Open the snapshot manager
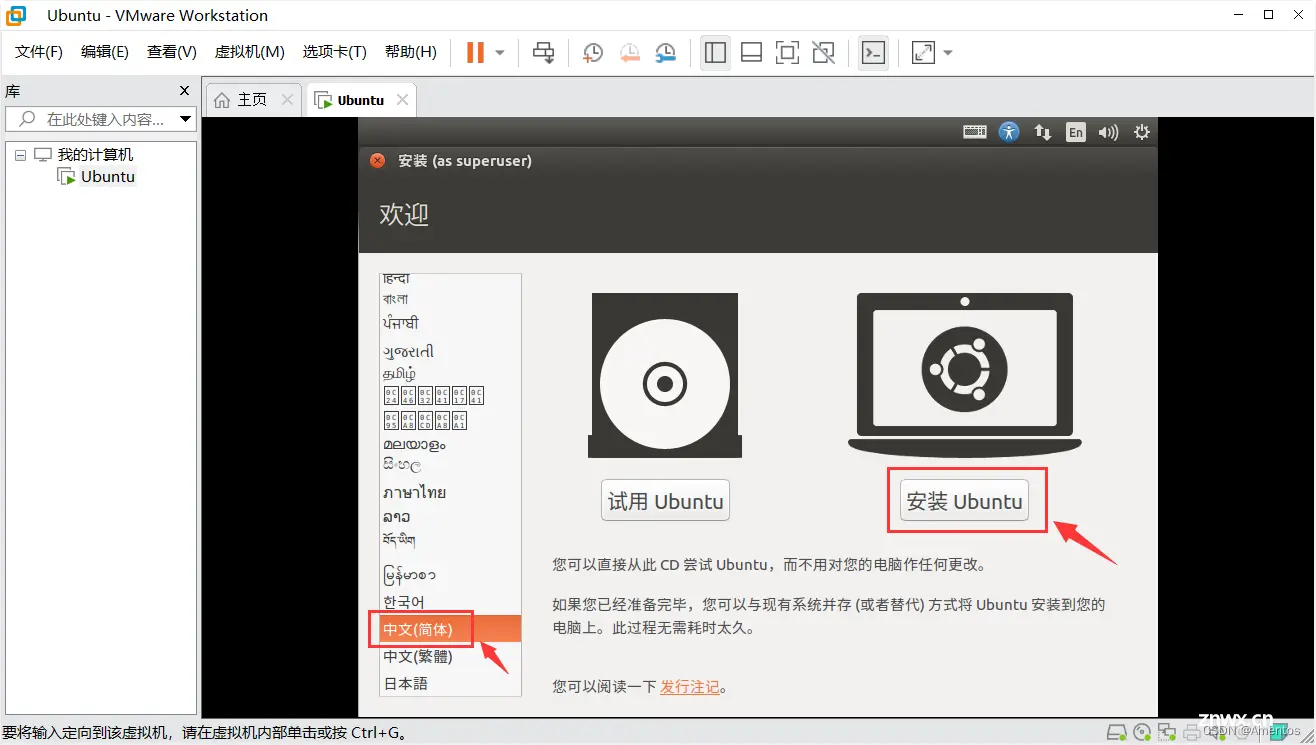 665,52
